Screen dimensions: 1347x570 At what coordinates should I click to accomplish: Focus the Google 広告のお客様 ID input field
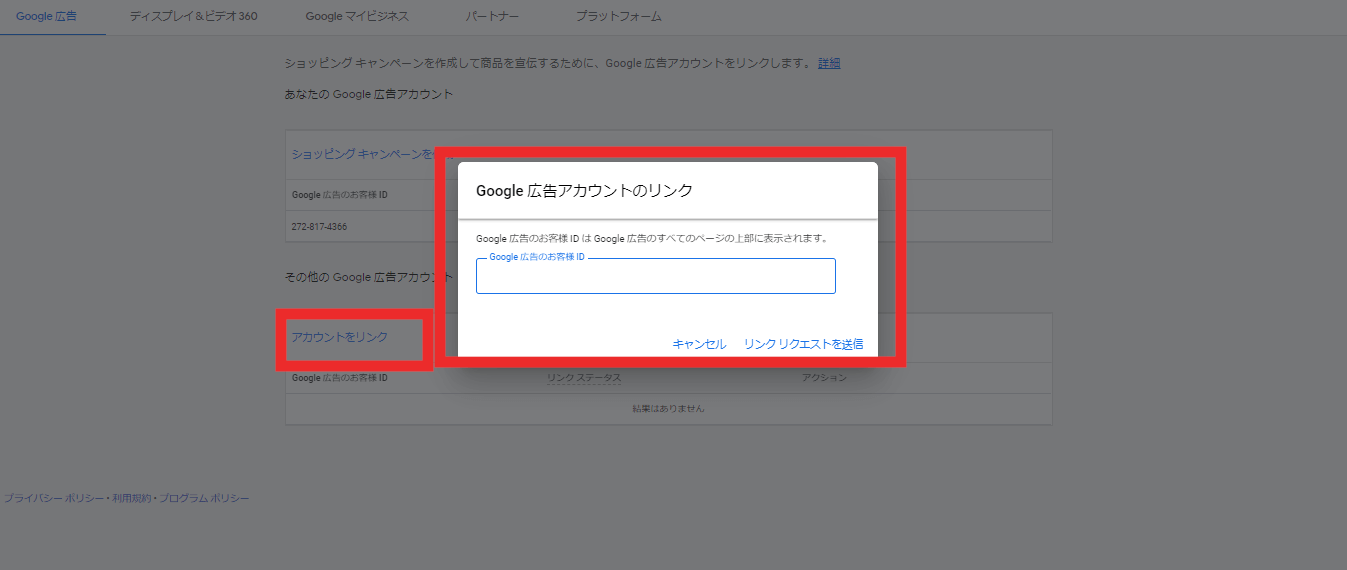pos(655,276)
